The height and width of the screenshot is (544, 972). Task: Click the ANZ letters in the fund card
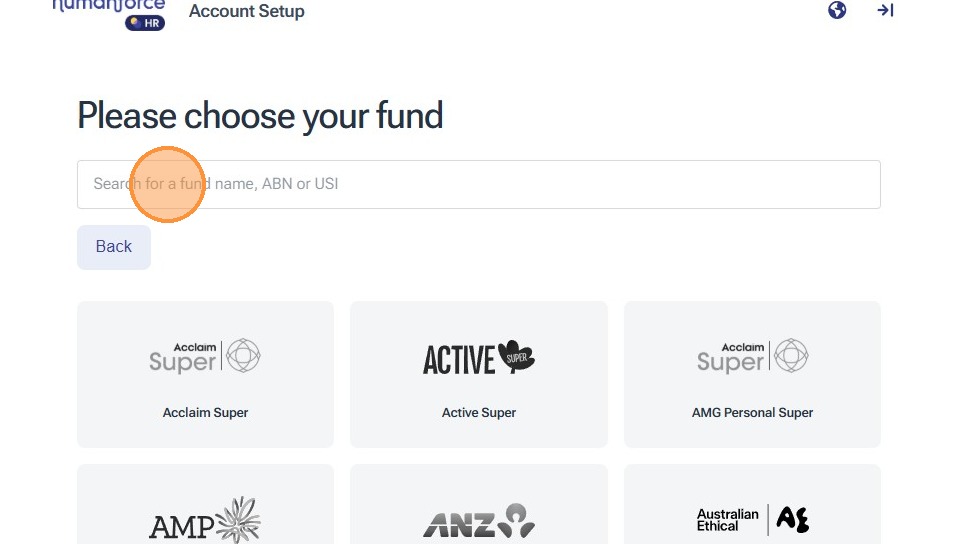459,525
